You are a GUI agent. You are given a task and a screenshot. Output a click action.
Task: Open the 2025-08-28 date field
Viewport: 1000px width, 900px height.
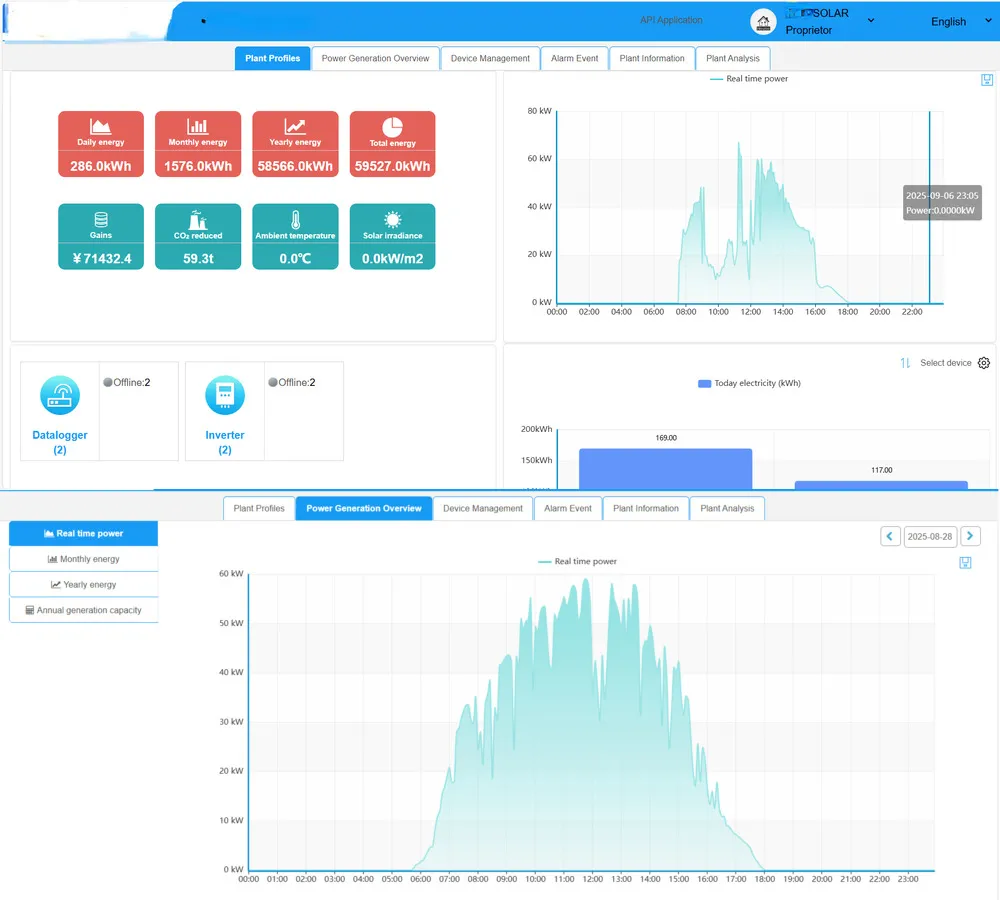930,536
